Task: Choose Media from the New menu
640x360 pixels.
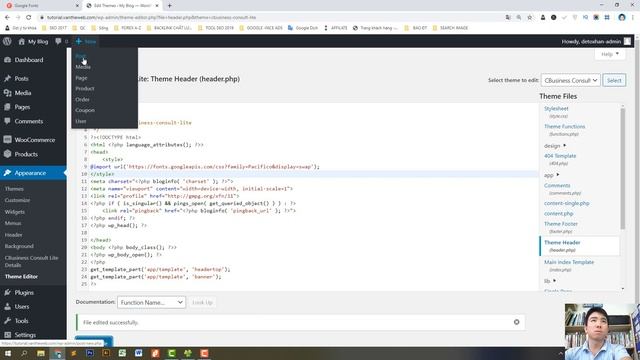Action: click(83, 67)
